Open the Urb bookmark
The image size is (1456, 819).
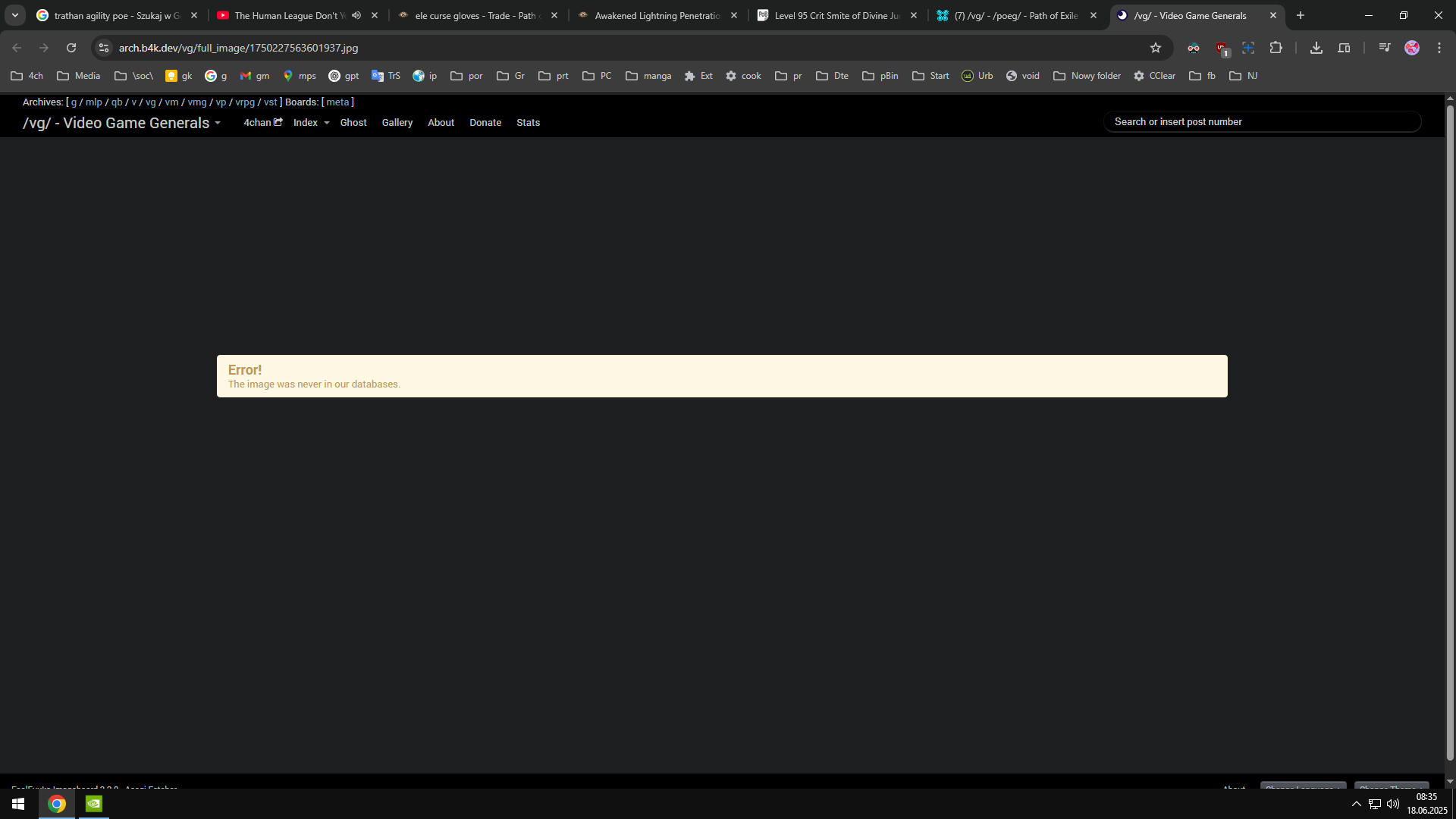click(977, 76)
